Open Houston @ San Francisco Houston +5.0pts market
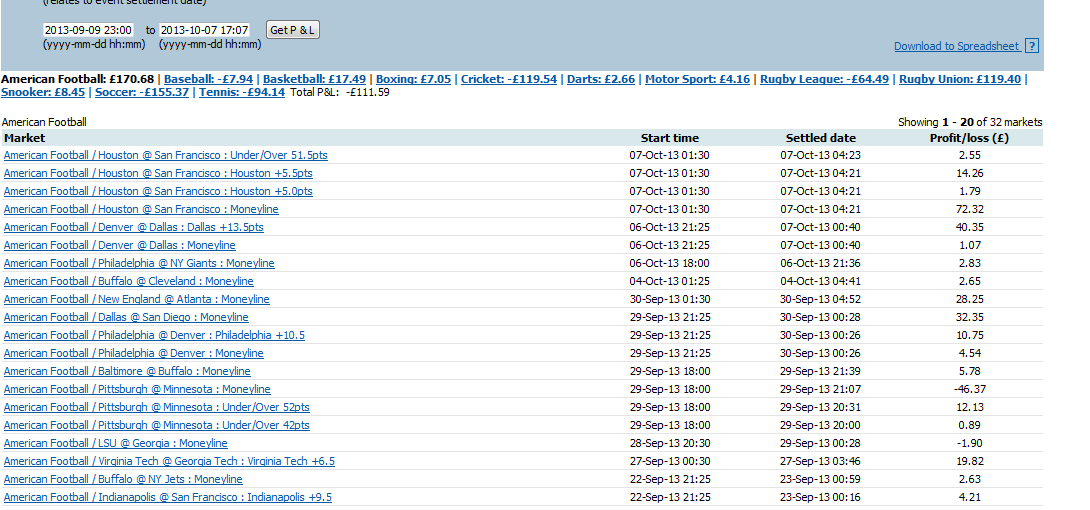The image size is (1090, 510). pyautogui.click(x=158, y=191)
